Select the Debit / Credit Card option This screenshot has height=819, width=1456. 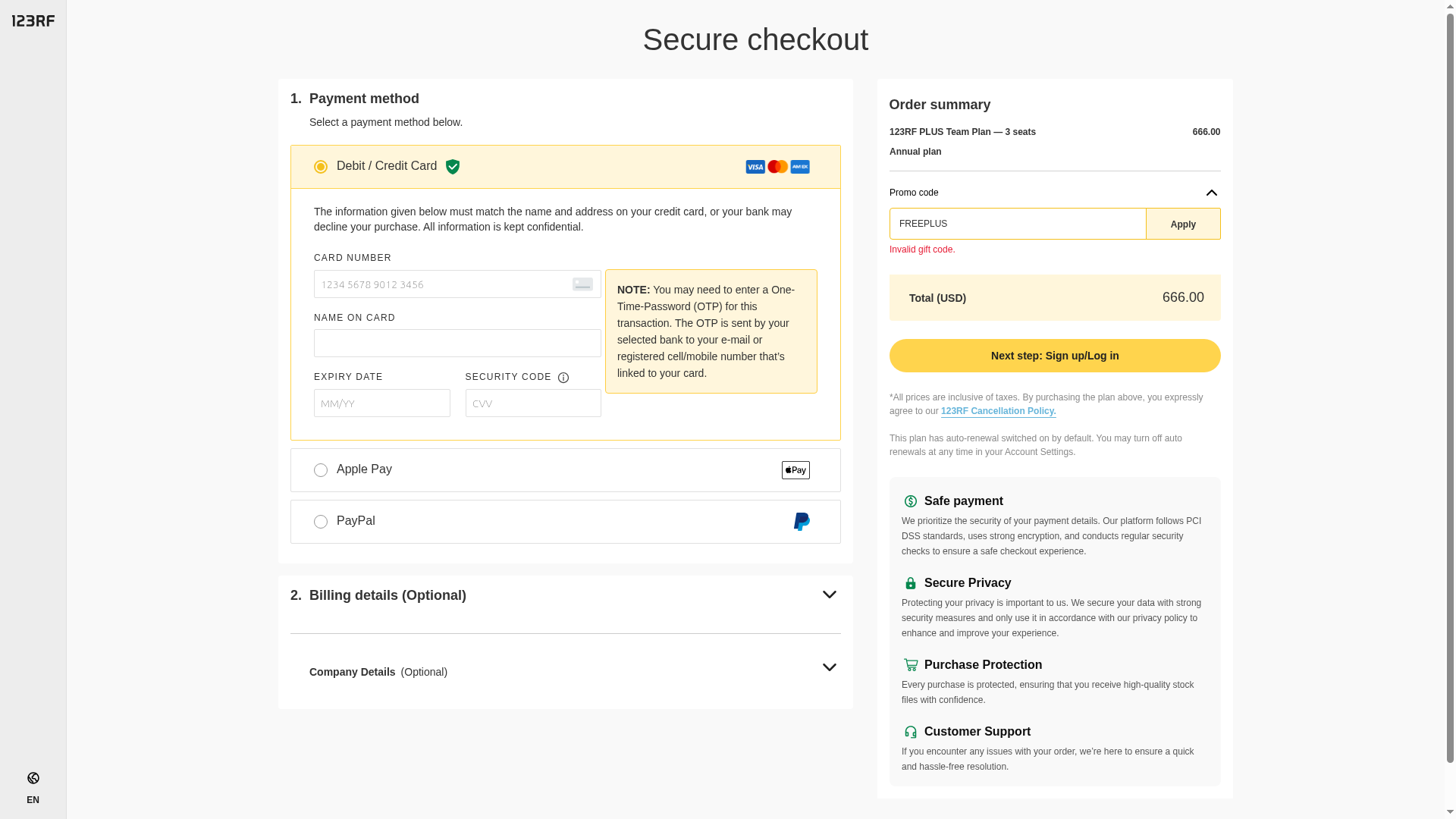coord(321,167)
